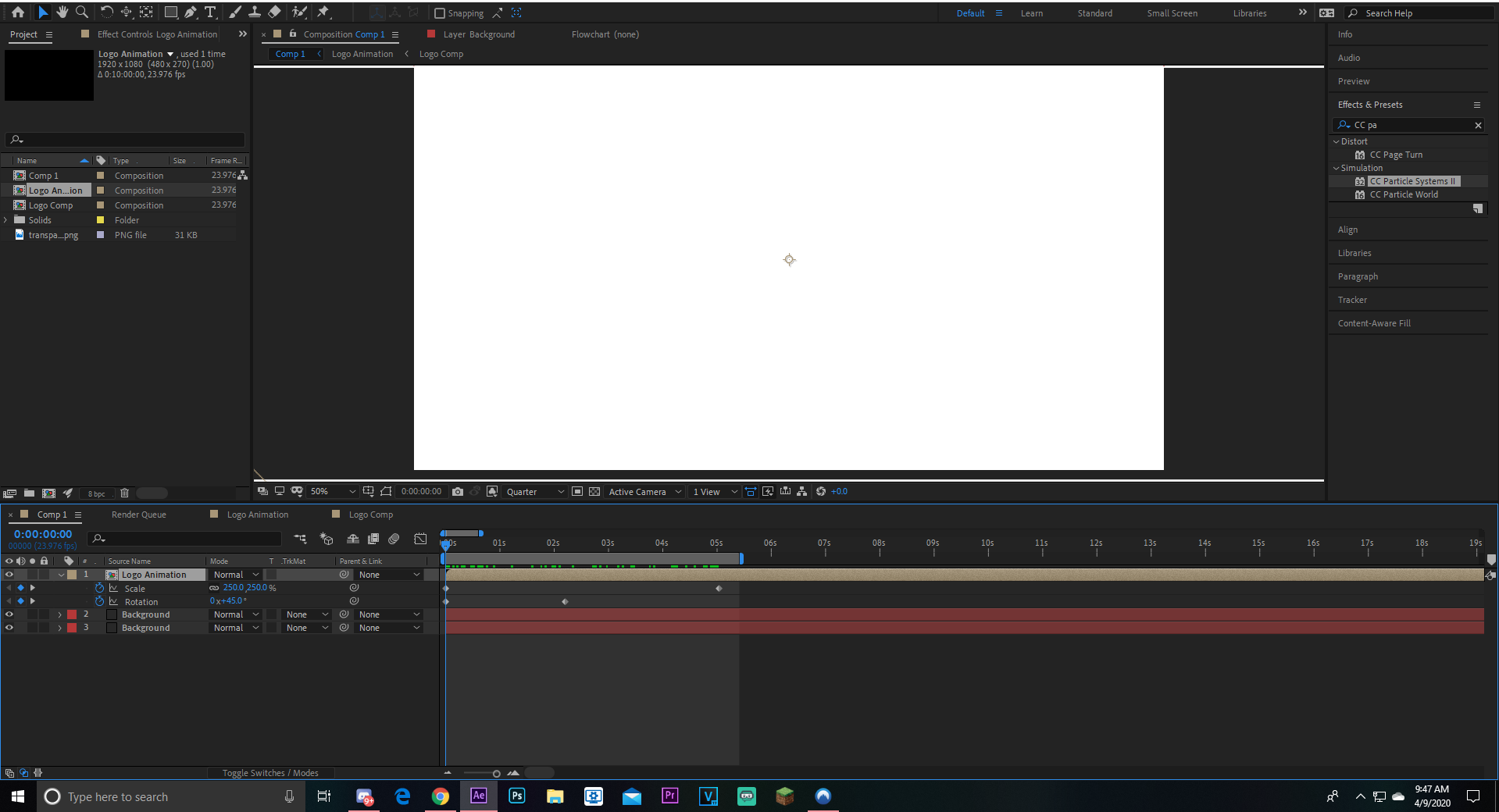Select the Pen tool
This screenshot has height=812, width=1499.
point(189,12)
